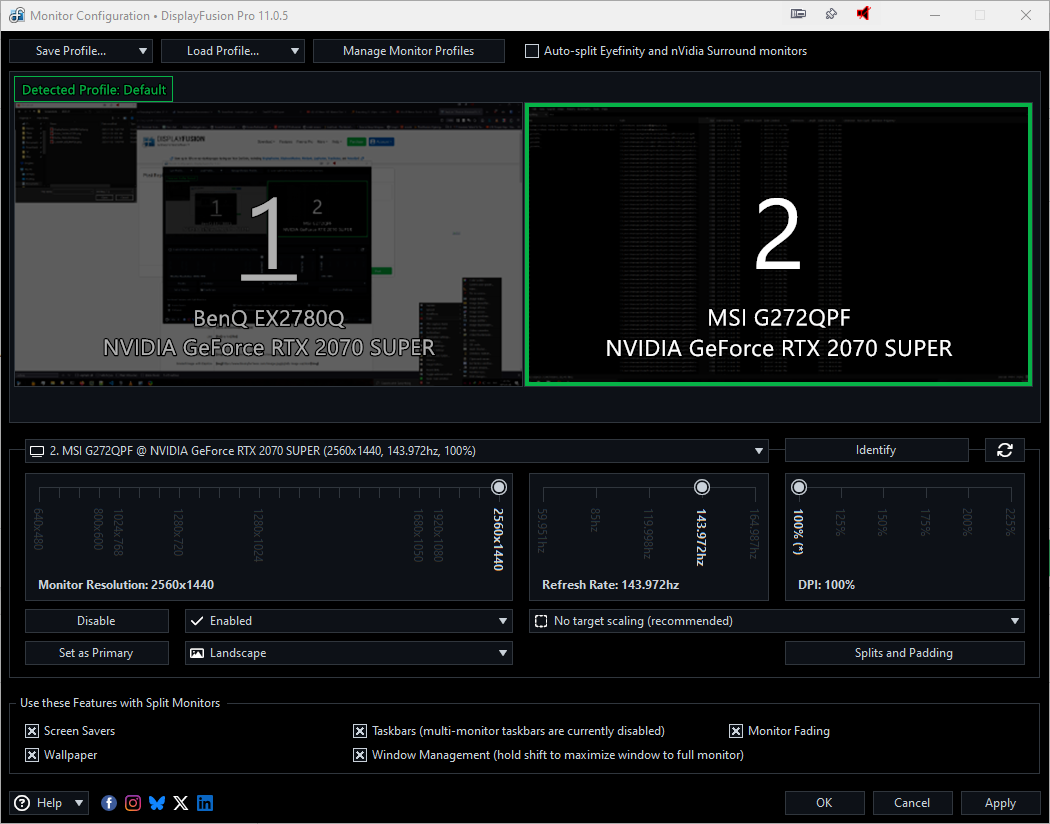Click the pin icon in the title bar
This screenshot has height=824, width=1050.
(831, 15)
